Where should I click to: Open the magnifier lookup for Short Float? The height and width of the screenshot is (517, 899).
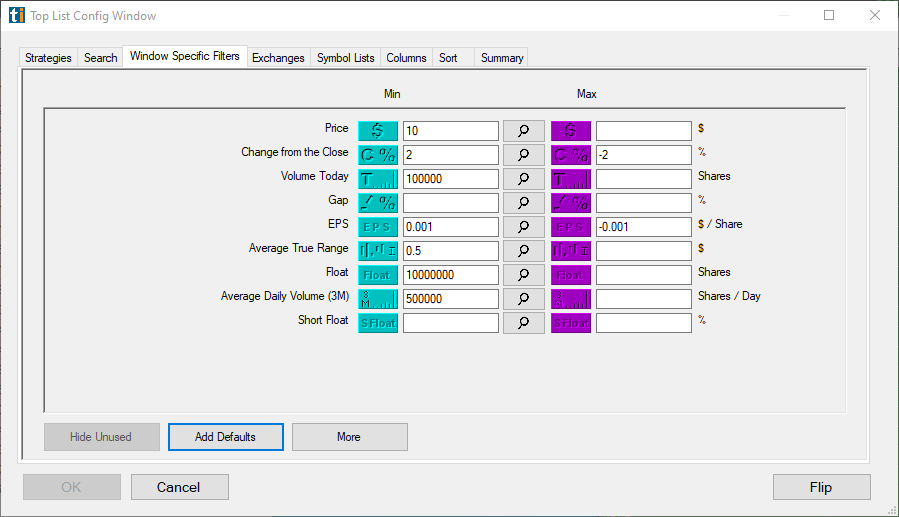[523, 323]
